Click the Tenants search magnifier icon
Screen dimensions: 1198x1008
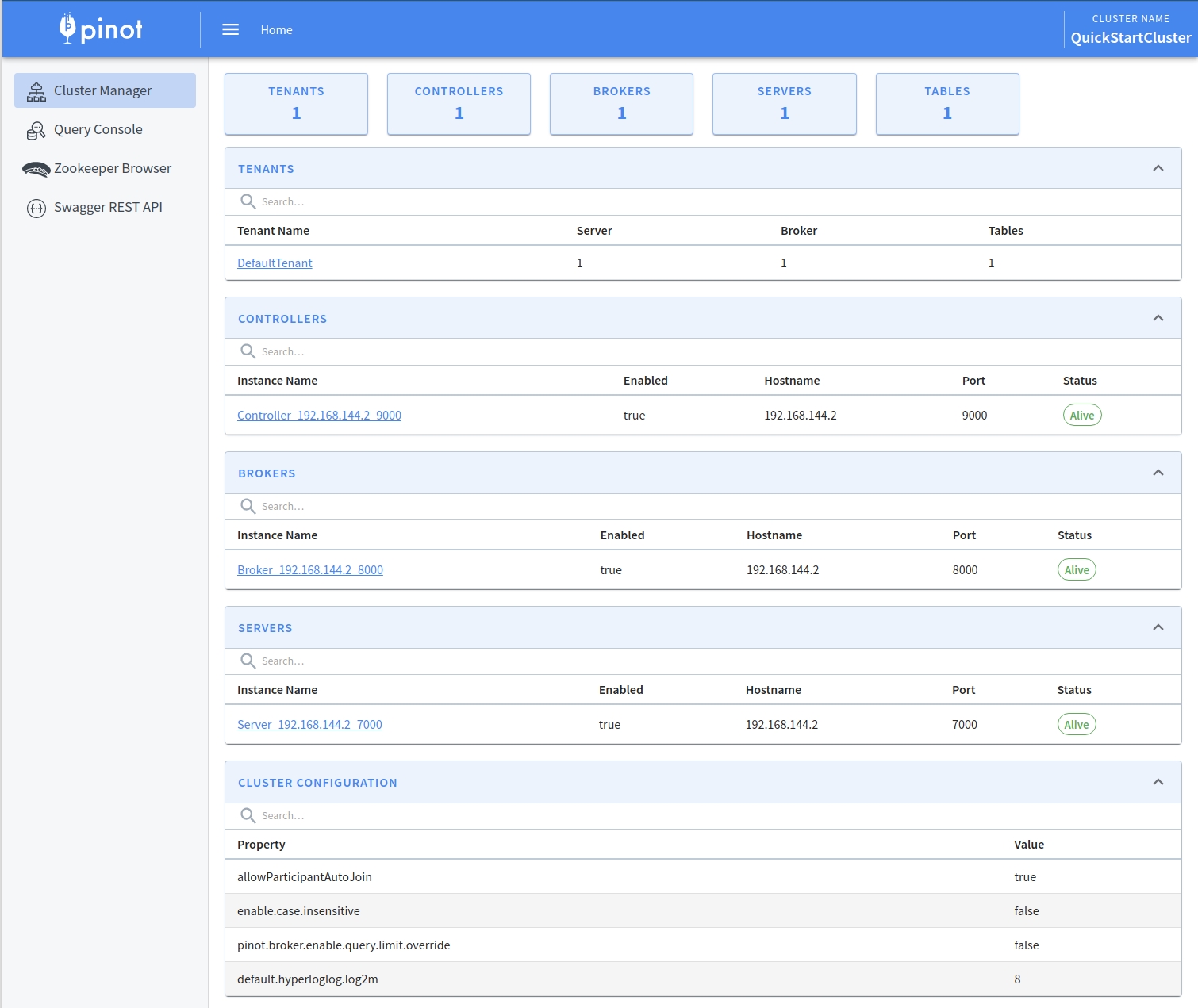(248, 201)
